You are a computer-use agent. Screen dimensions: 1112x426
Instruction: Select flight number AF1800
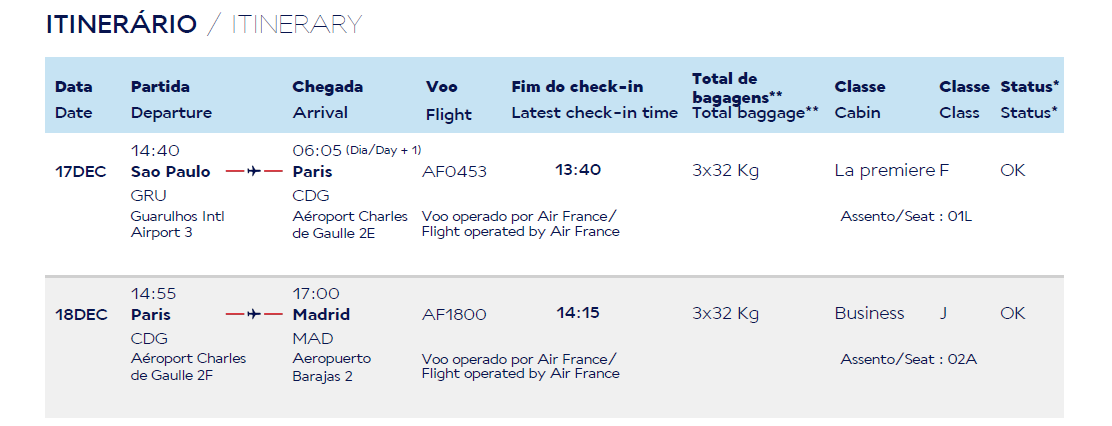coord(454,314)
